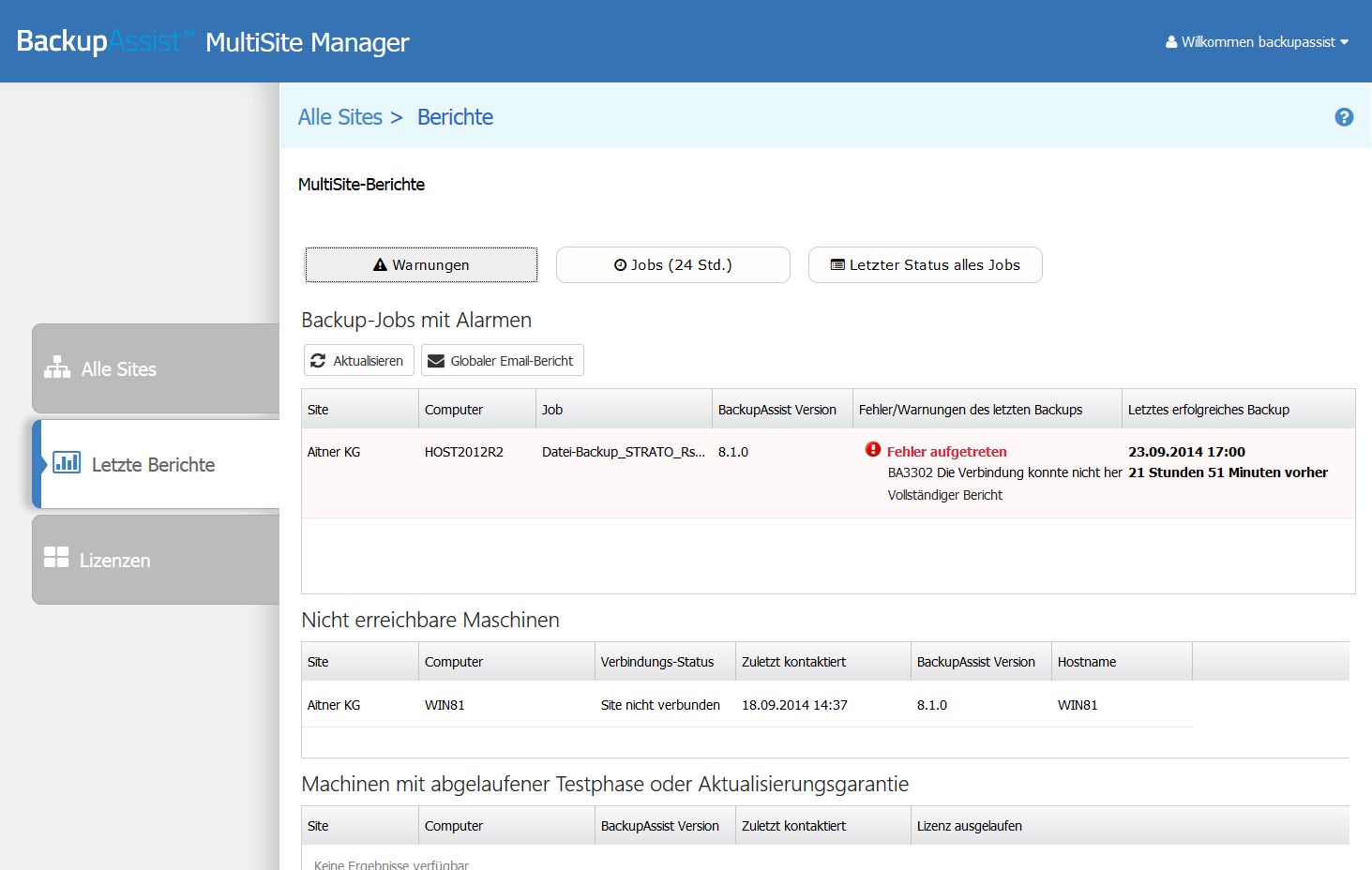The width and height of the screenshot is (1372, 870).
Task: Click the user icon beside Willkommen backupassist
Action: tap(1171, 42)
